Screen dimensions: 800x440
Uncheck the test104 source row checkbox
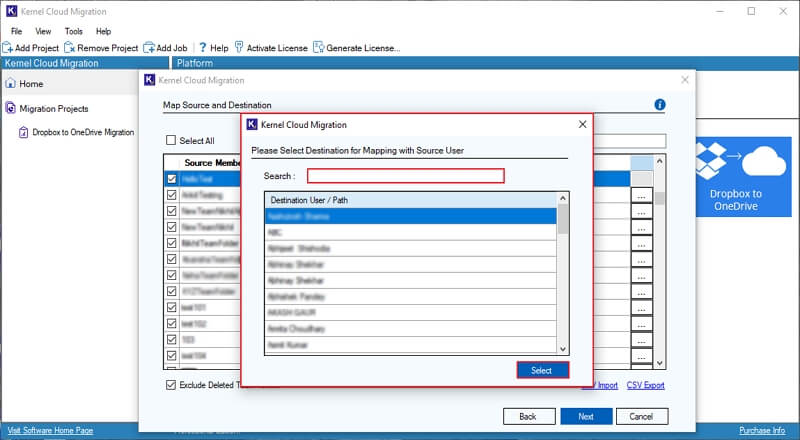[171, 355]
